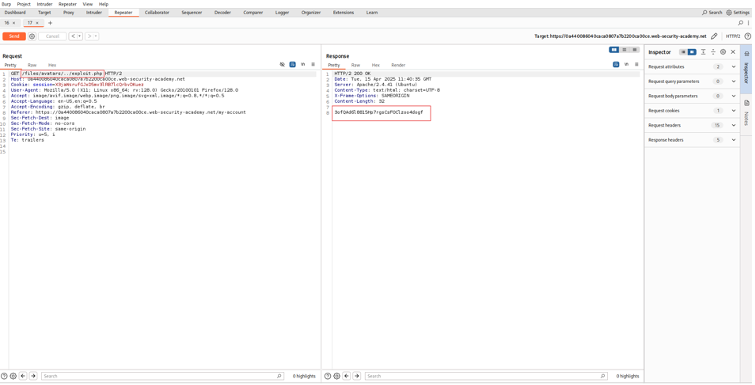Select side-by-side request/response layout
This screenshot has height=385, width=755.
point(614,50)
